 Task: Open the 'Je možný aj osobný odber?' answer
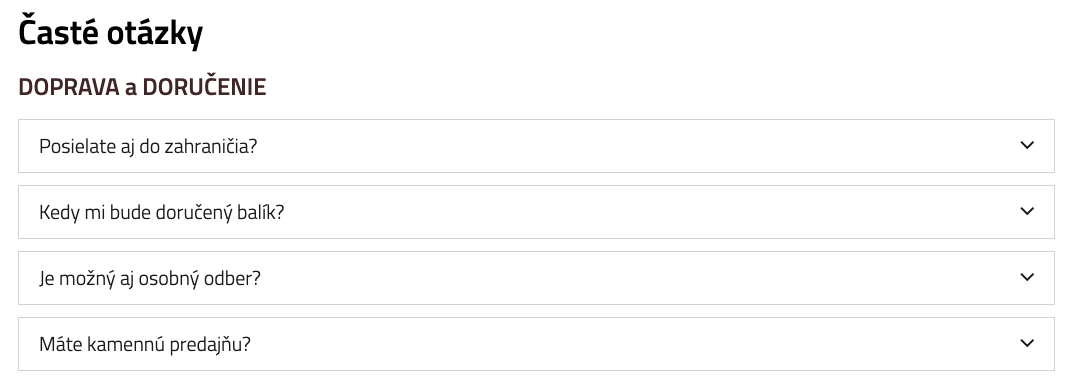(x=536, y=278)
